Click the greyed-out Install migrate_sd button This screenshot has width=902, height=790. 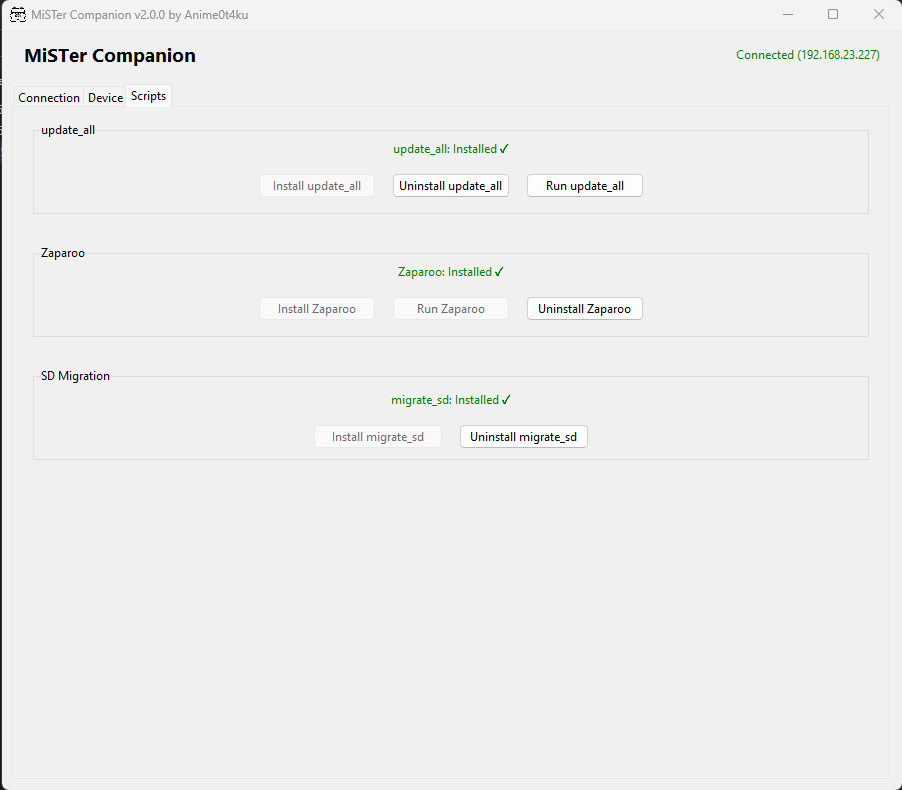pos(378,437)
